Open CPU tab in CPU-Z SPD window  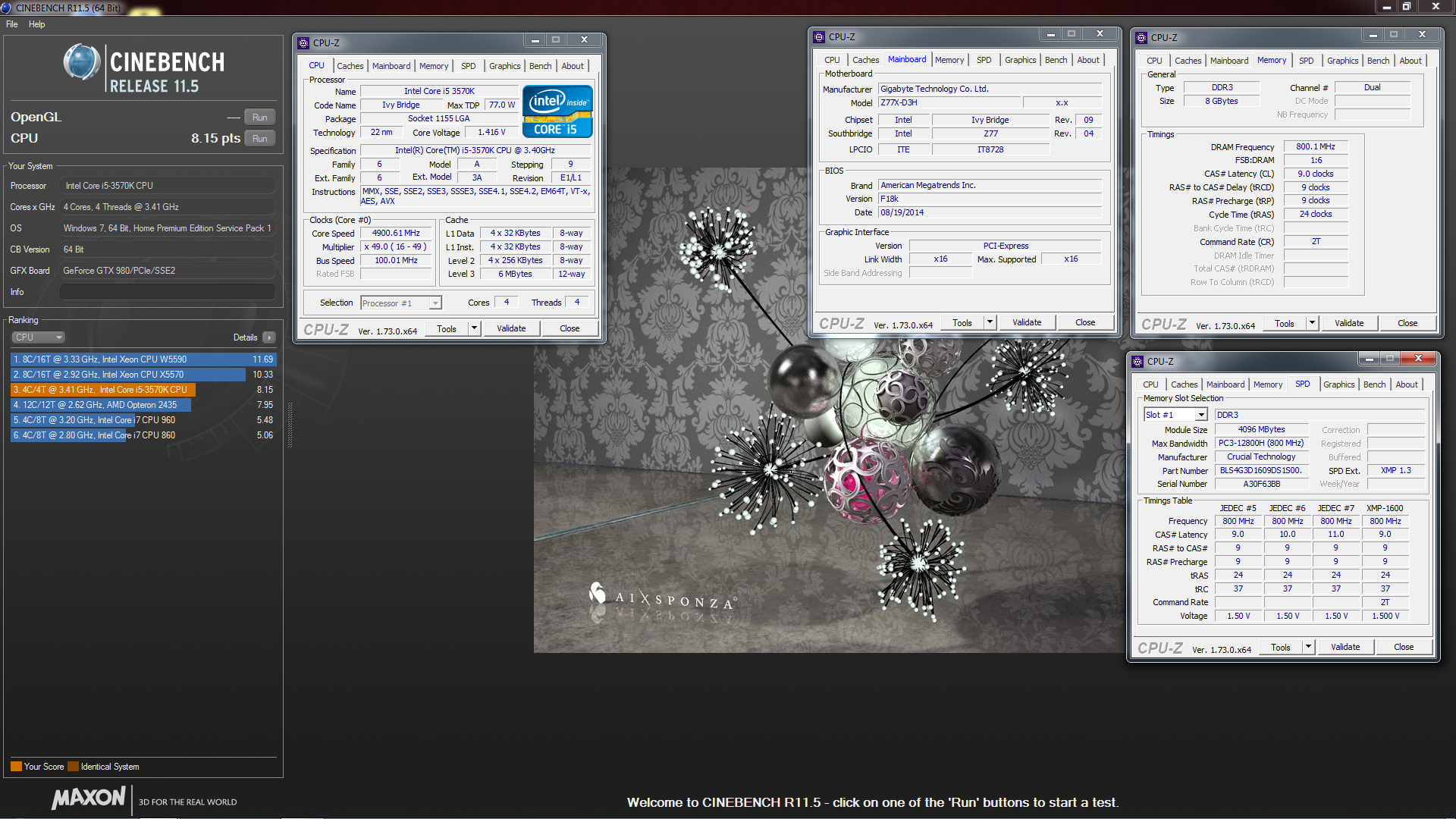click(1150, 384)
